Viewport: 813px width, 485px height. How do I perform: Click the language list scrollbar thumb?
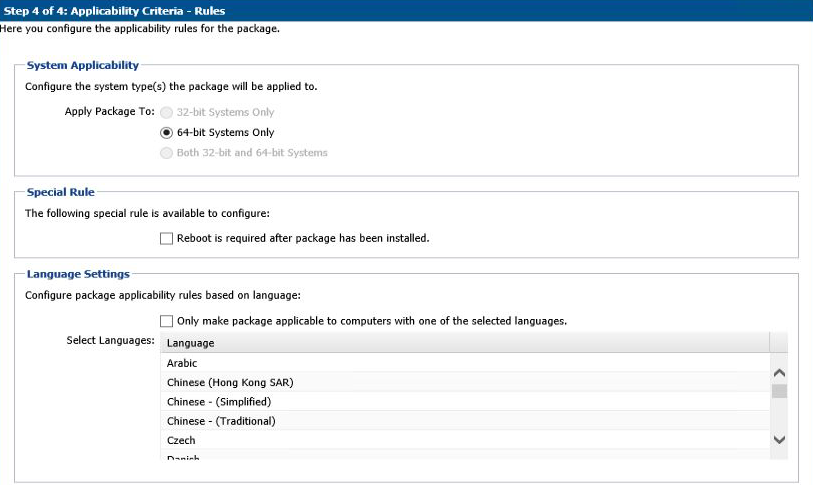coord(779,391)
